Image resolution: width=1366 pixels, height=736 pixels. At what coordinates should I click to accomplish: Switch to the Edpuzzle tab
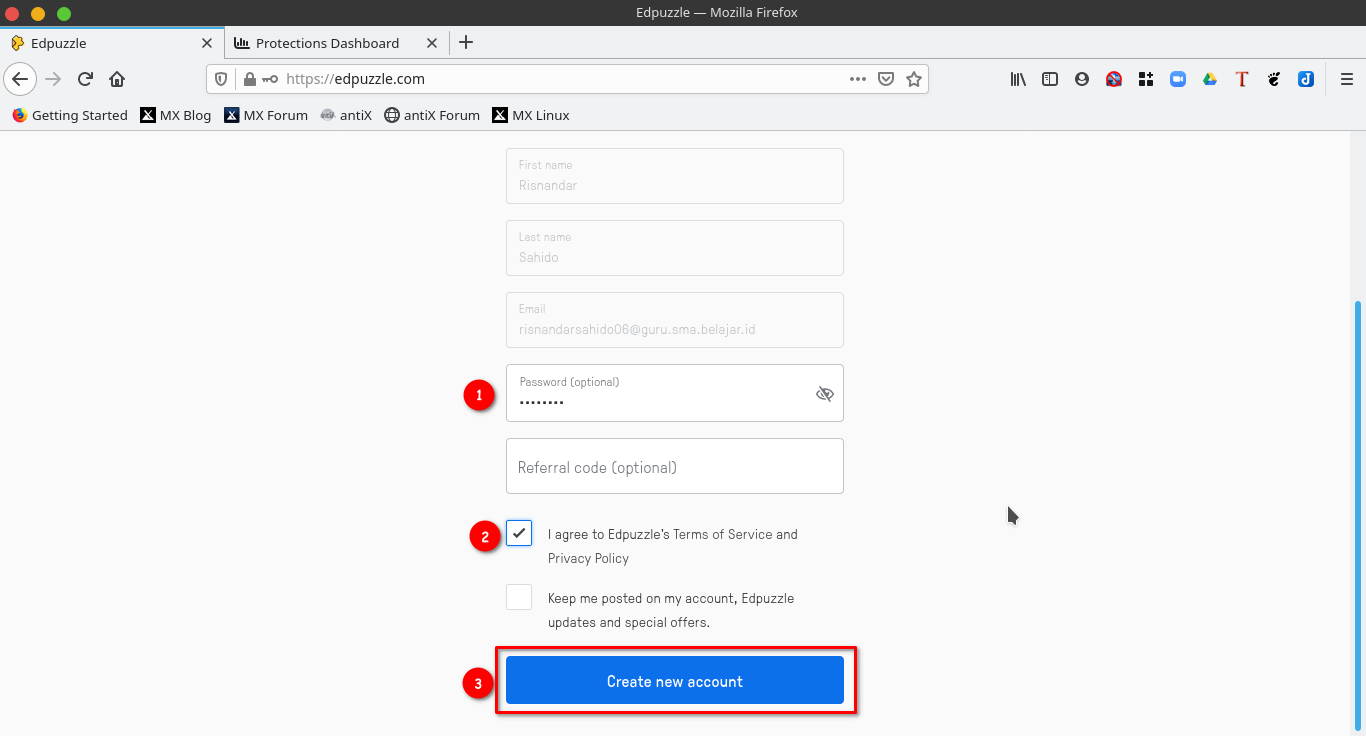[x=112, y=43]
